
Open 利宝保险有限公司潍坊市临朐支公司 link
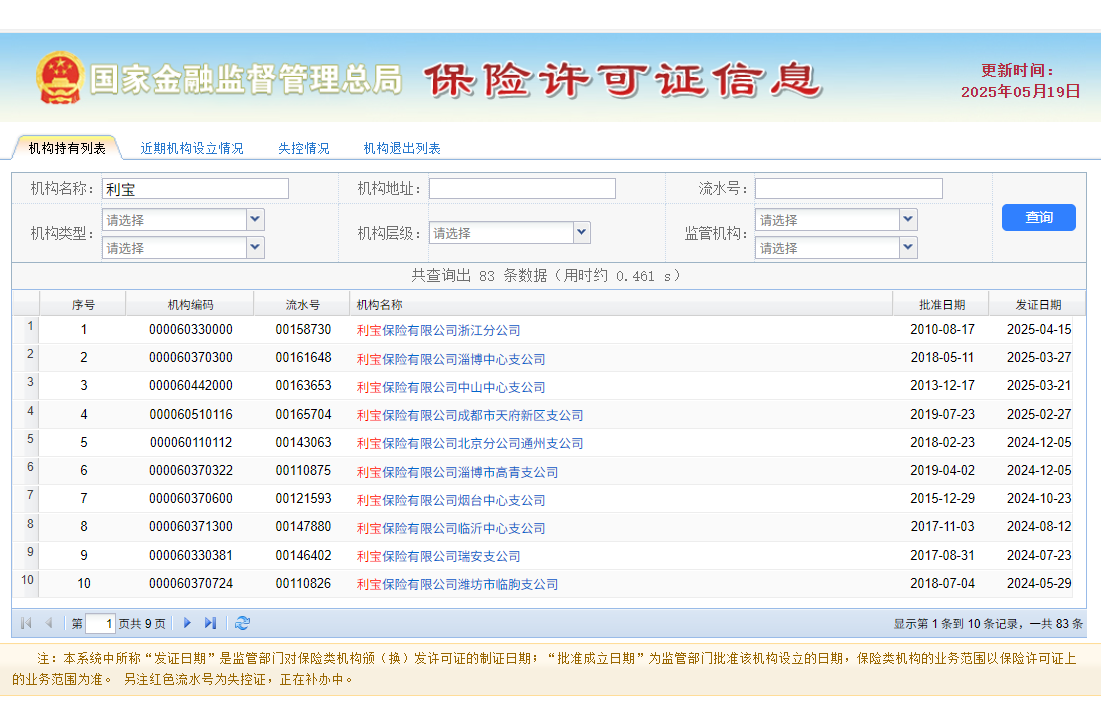click(457, 584)
